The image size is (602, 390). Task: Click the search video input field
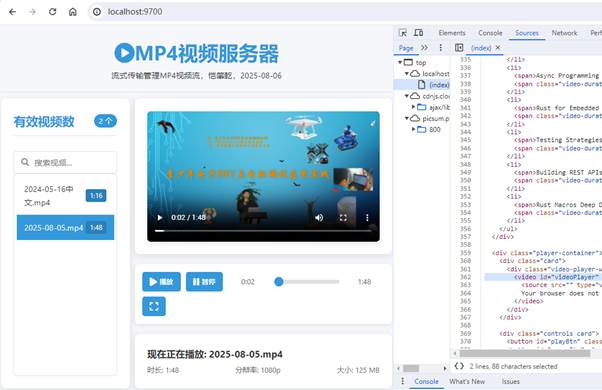click(65, 162)
